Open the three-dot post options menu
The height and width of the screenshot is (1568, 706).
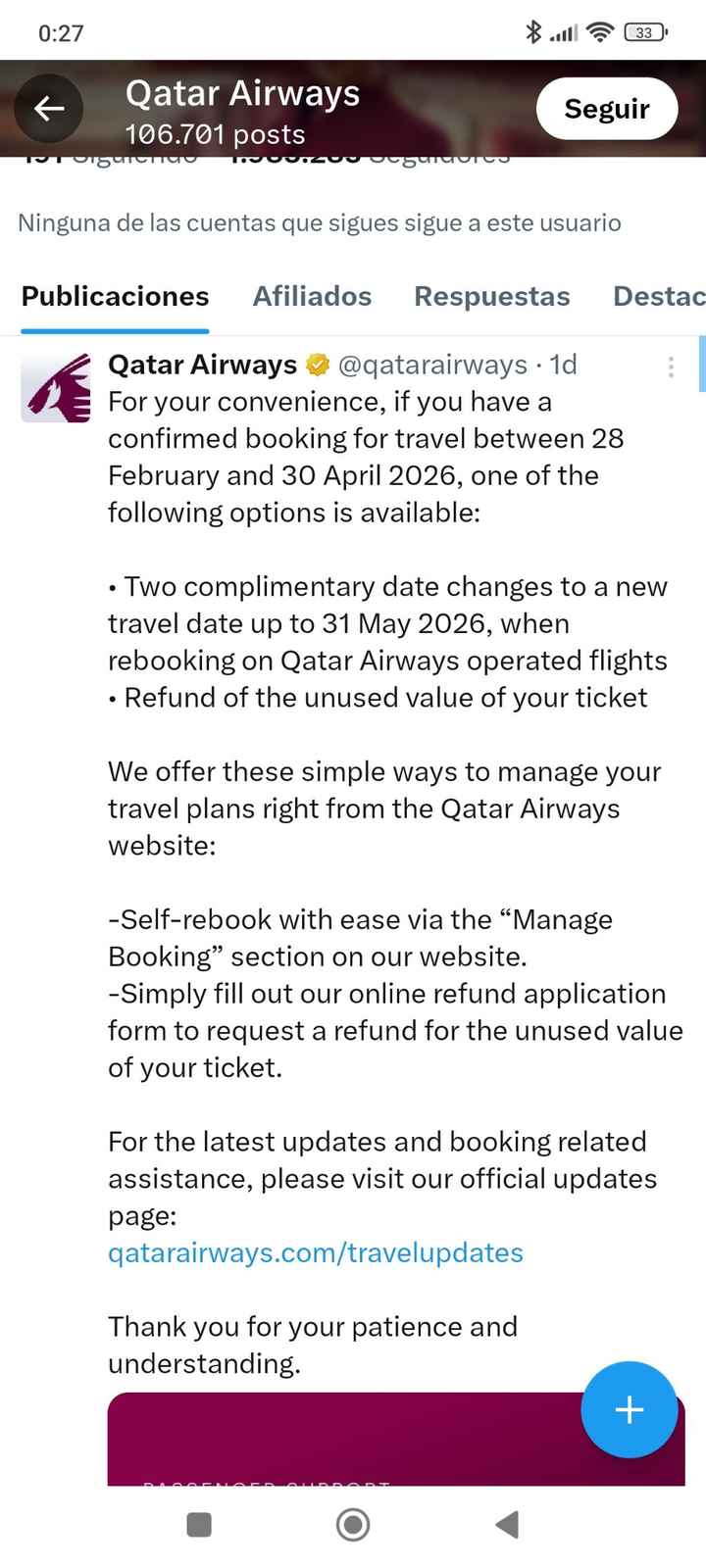pyautogui.click(x=671, y=367)
